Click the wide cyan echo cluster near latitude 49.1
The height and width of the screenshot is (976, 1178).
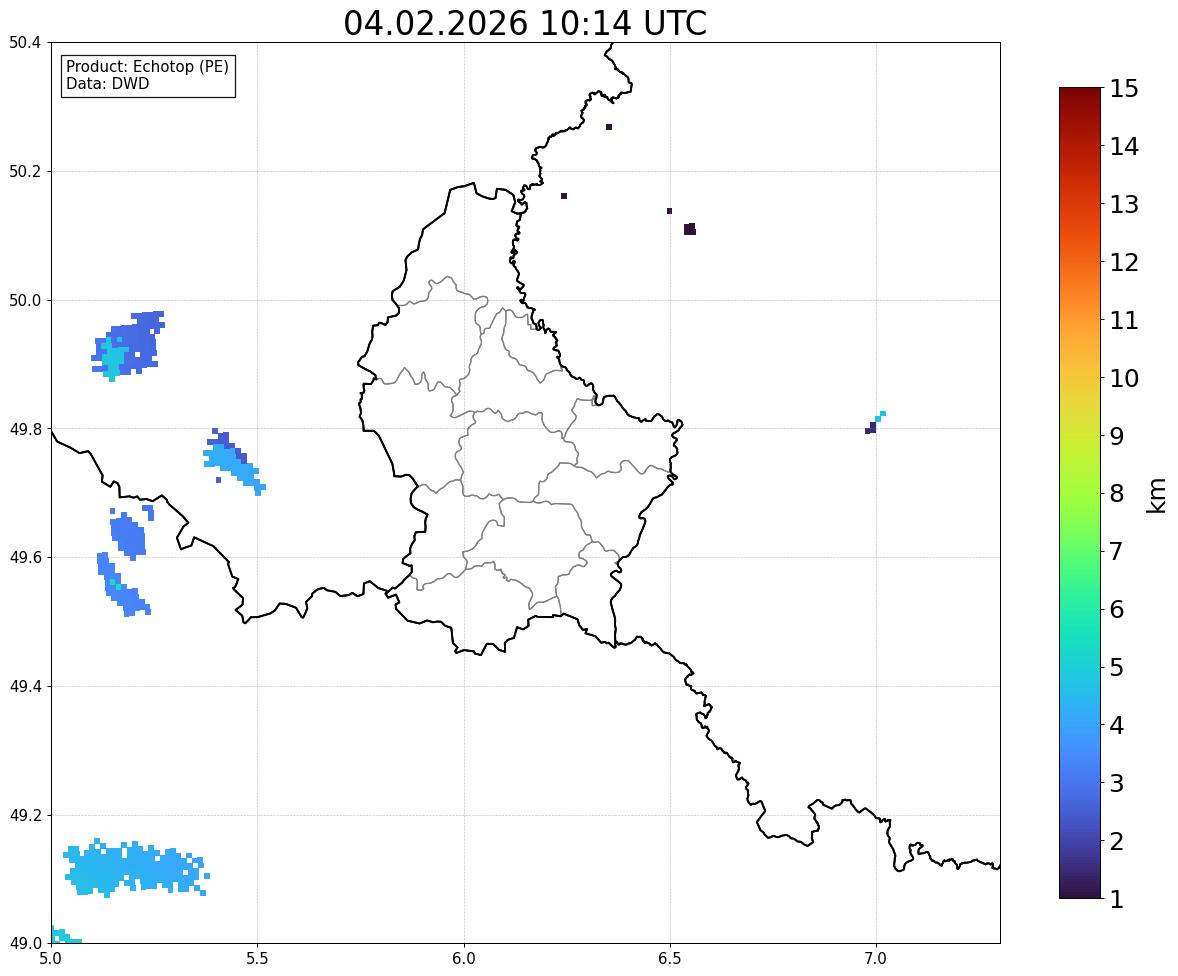coord(136,868)
